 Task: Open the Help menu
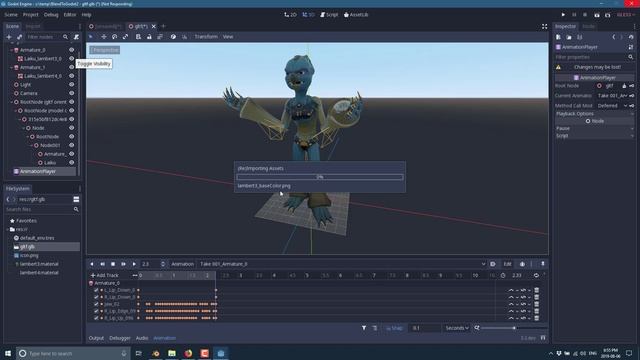click(x=86, y=15)
